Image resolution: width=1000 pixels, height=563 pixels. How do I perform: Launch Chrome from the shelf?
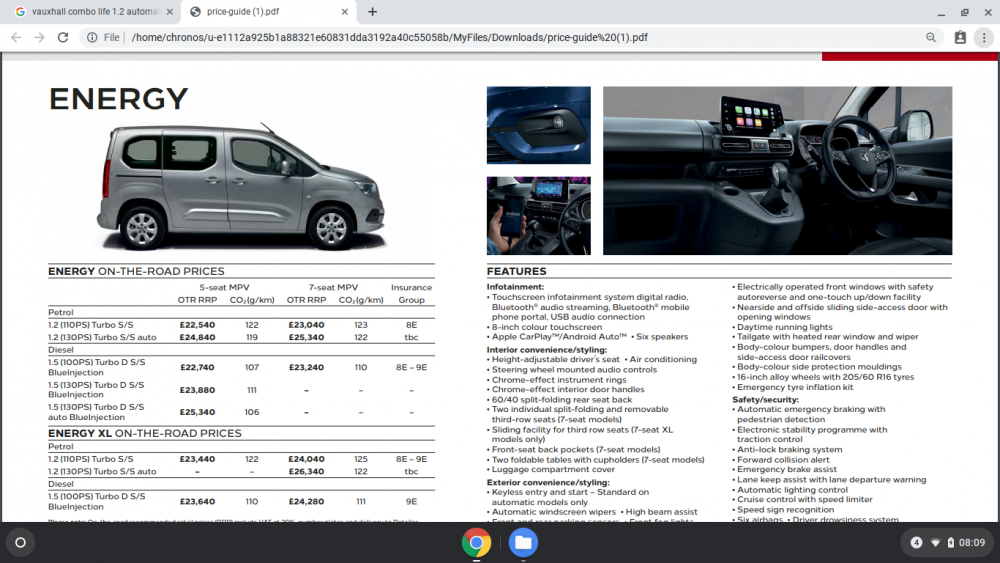pyautogui.click(x=476, y=543)
